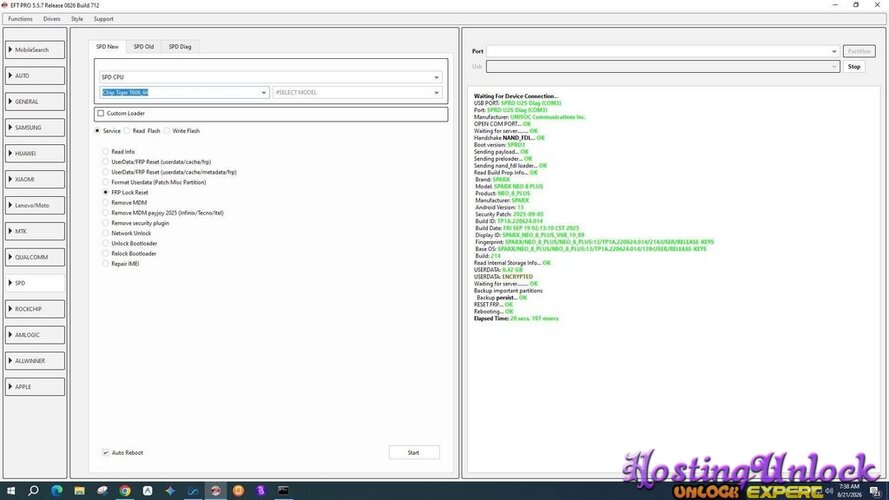Open taskbar search magnifier
This screenshot has height=500, width=889.
click(x=33, y=490)
